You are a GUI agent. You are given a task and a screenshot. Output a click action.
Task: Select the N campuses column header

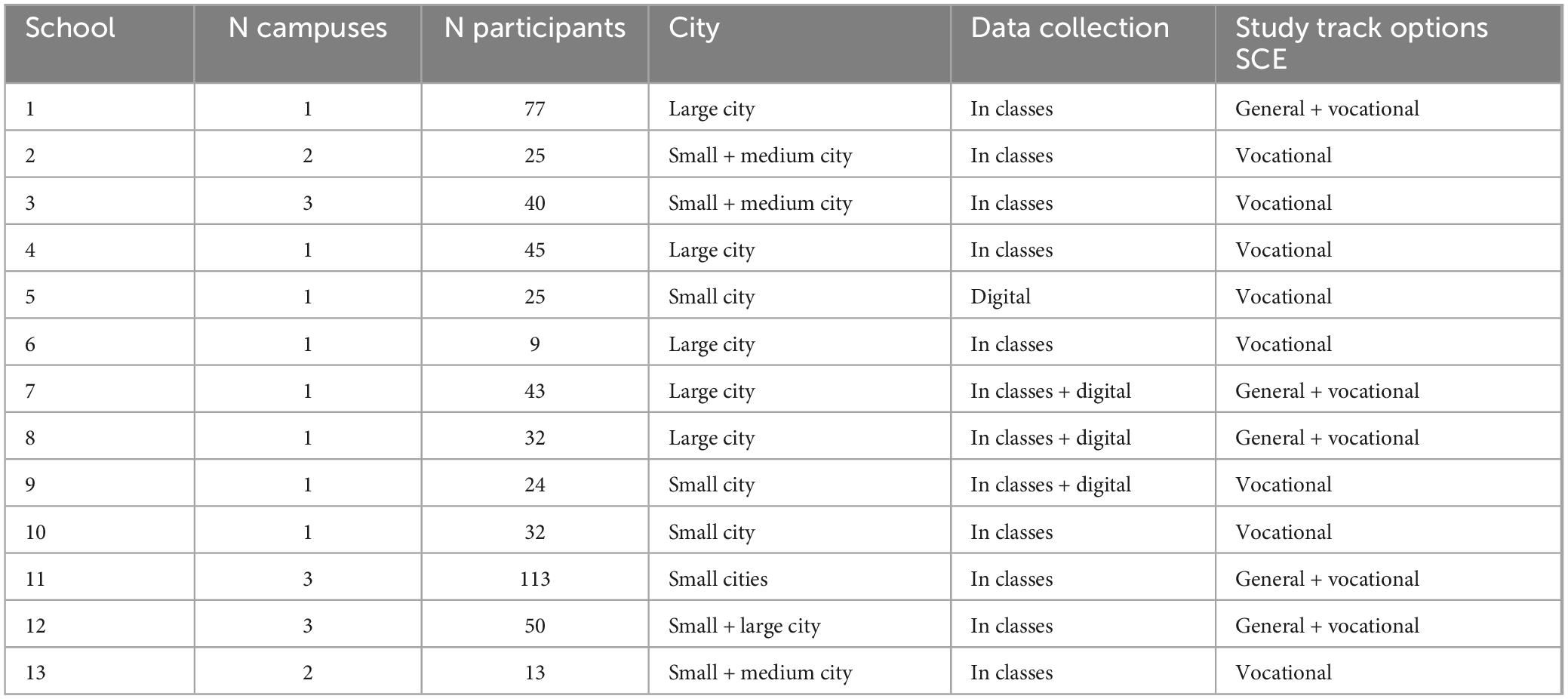click(x=308, y=44)
